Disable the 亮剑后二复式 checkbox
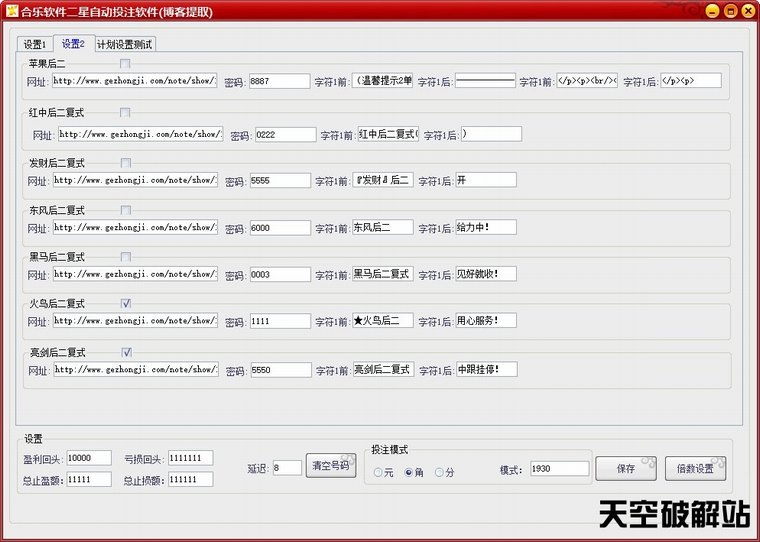The height and width of the screenshot is (542, 760). [x=127, y=352]
